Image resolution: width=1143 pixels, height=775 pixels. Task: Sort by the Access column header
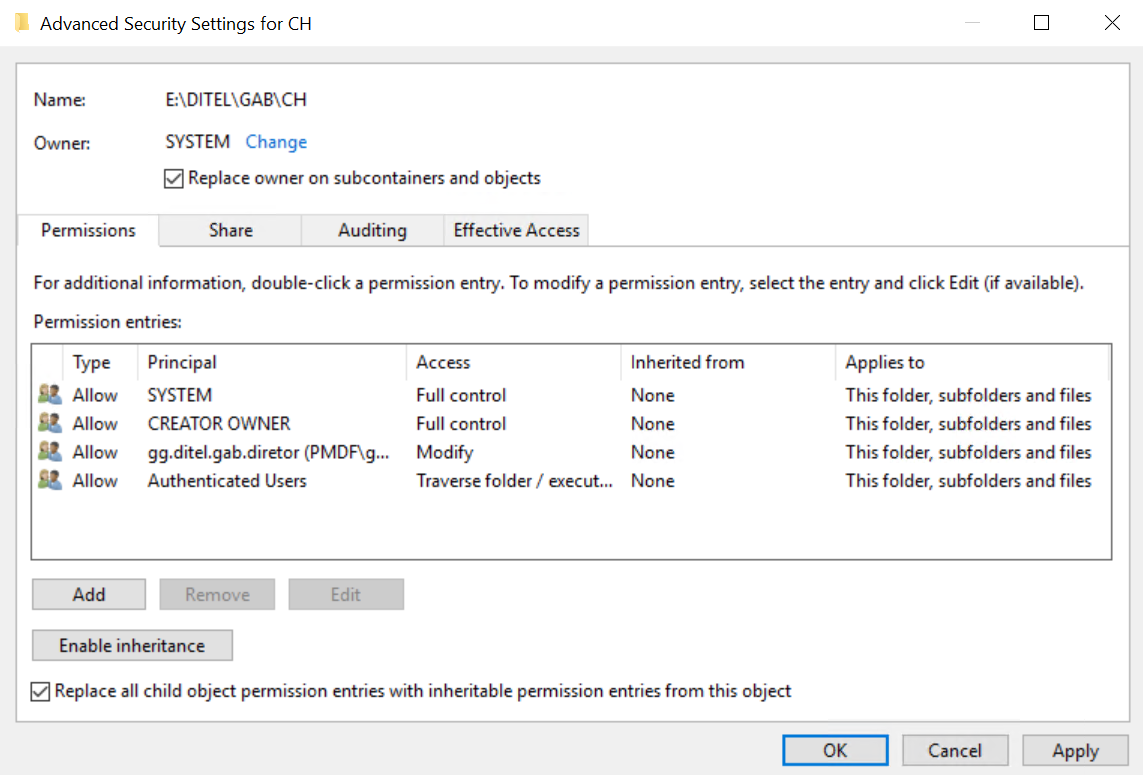(x=443, y=362)
